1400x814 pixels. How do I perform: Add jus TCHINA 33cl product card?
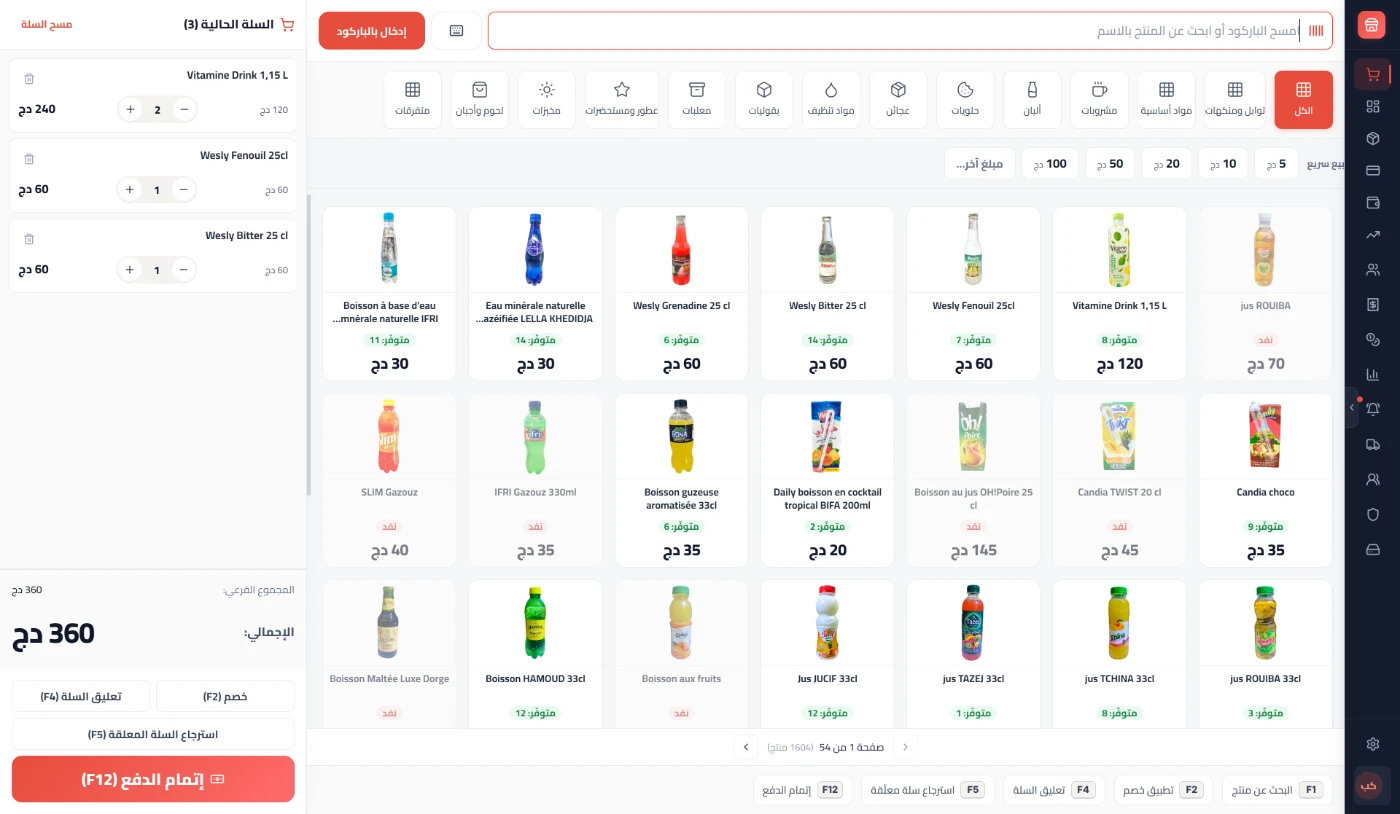pyautogui.click(x=1119, y=654)
